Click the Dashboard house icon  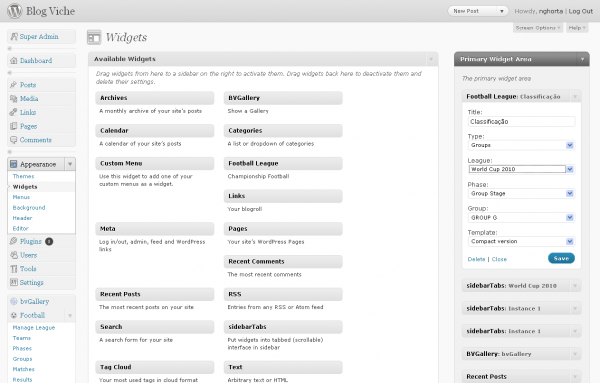[x=14, y=60]
